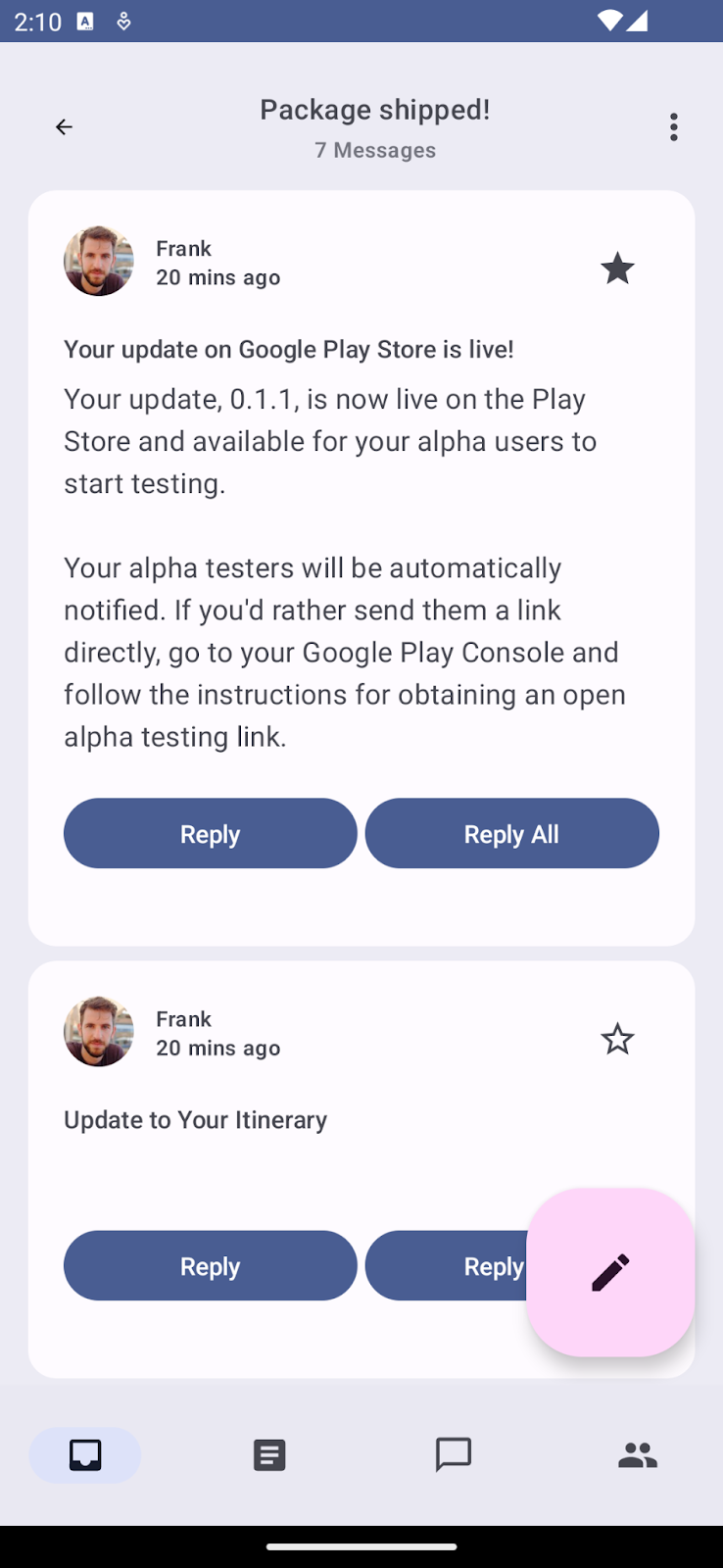Go back using the arrow icon

click(x=64, y=127)
